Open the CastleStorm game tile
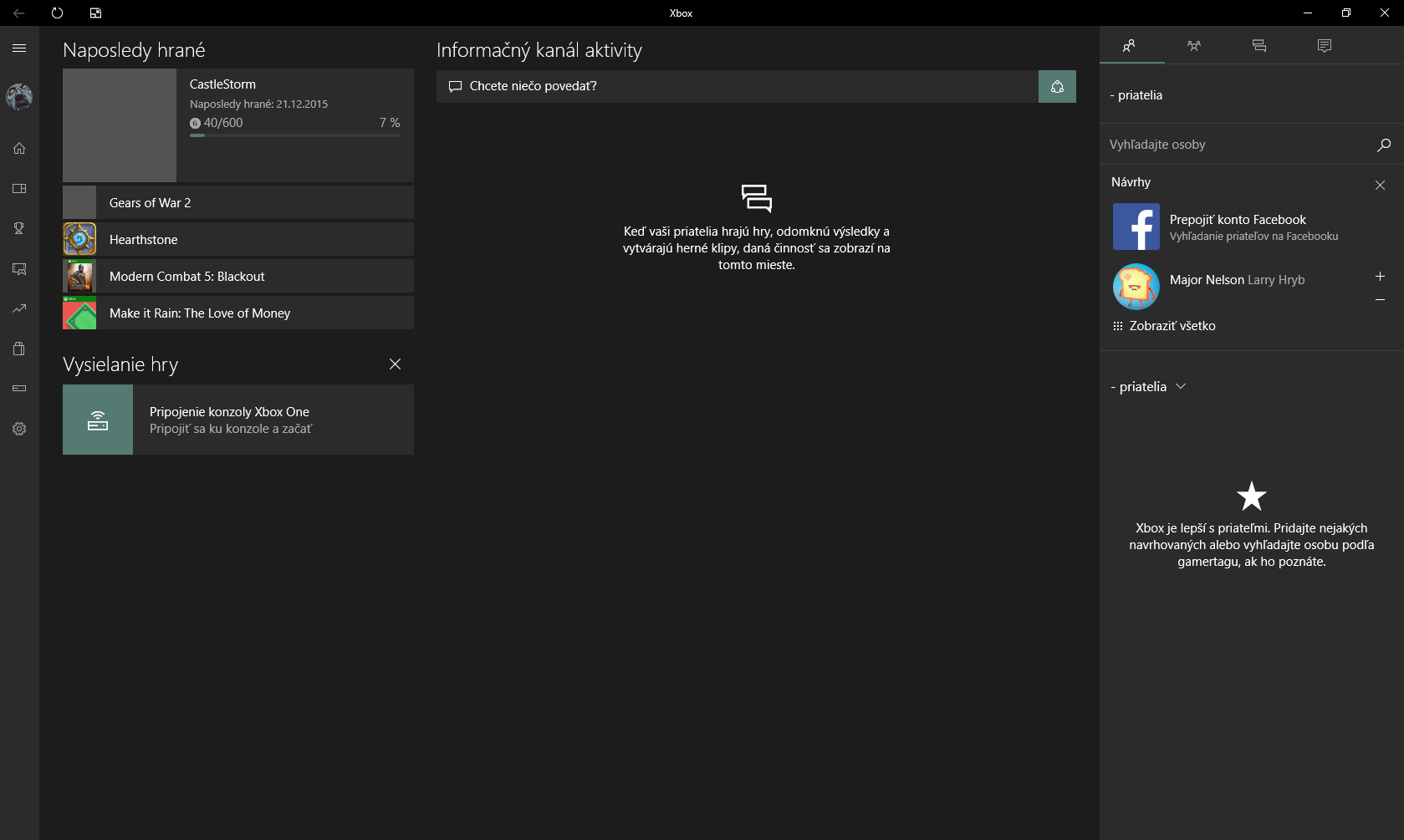The width and height of the screenshot is (1404, 840). click(x=238, y=125)
